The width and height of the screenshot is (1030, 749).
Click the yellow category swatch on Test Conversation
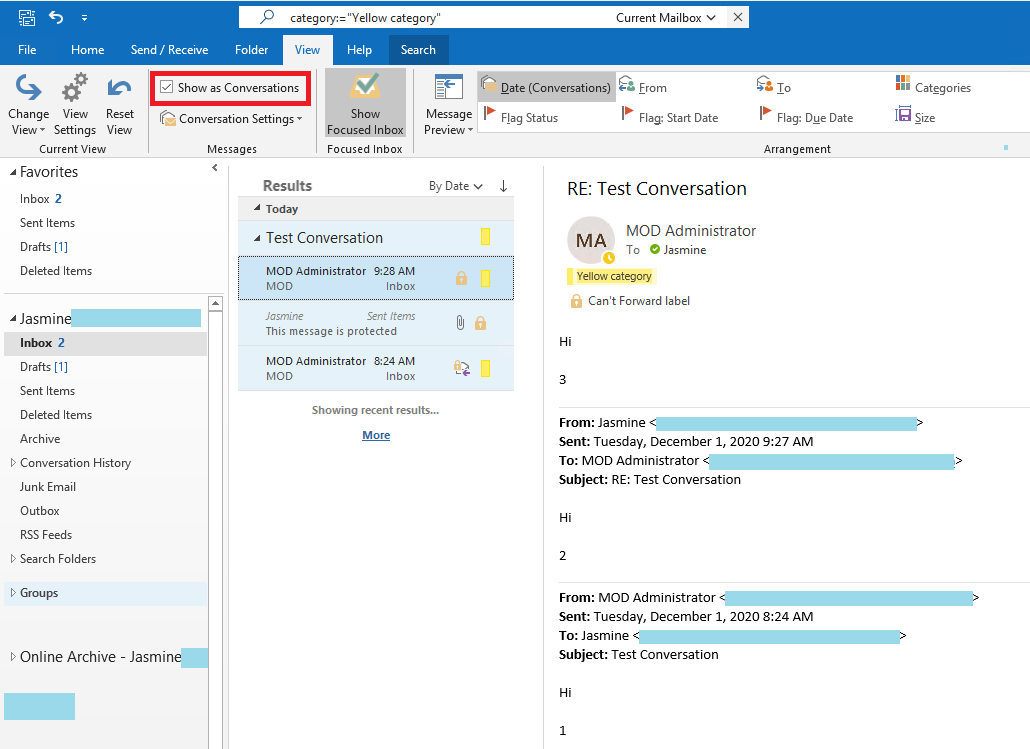pyautogui.click(x=485, y=237)
